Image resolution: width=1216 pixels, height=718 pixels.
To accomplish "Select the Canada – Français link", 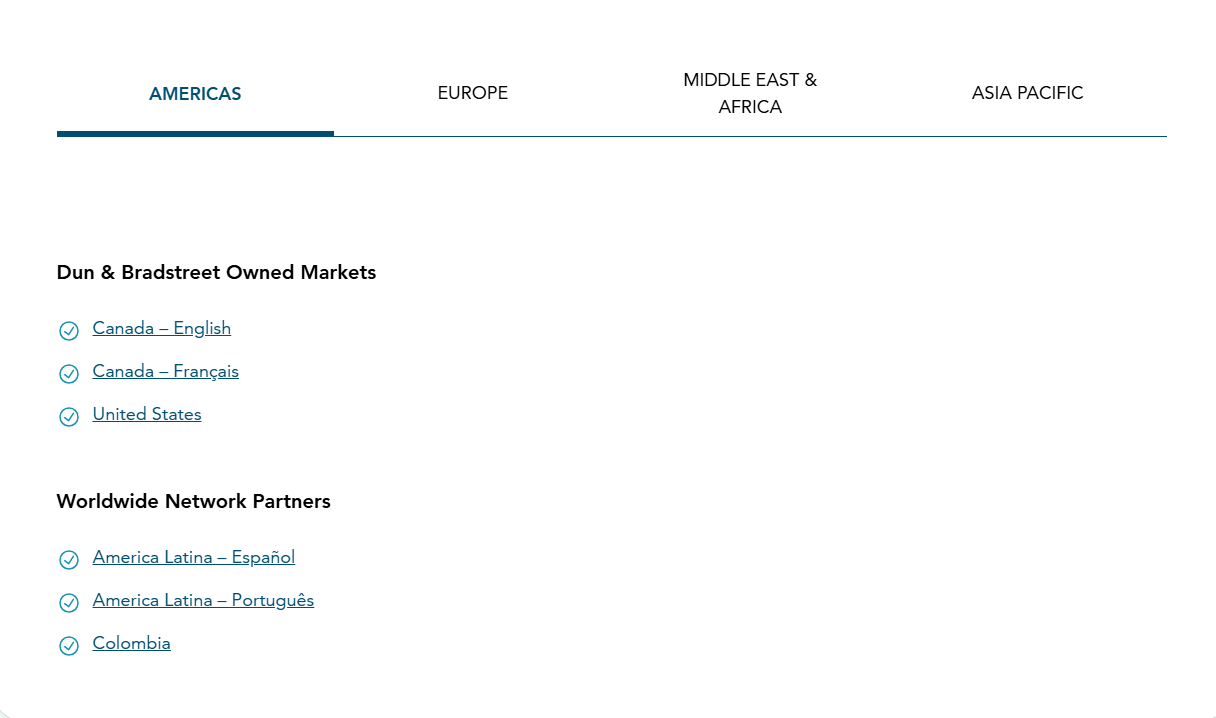I will point(165,371).
